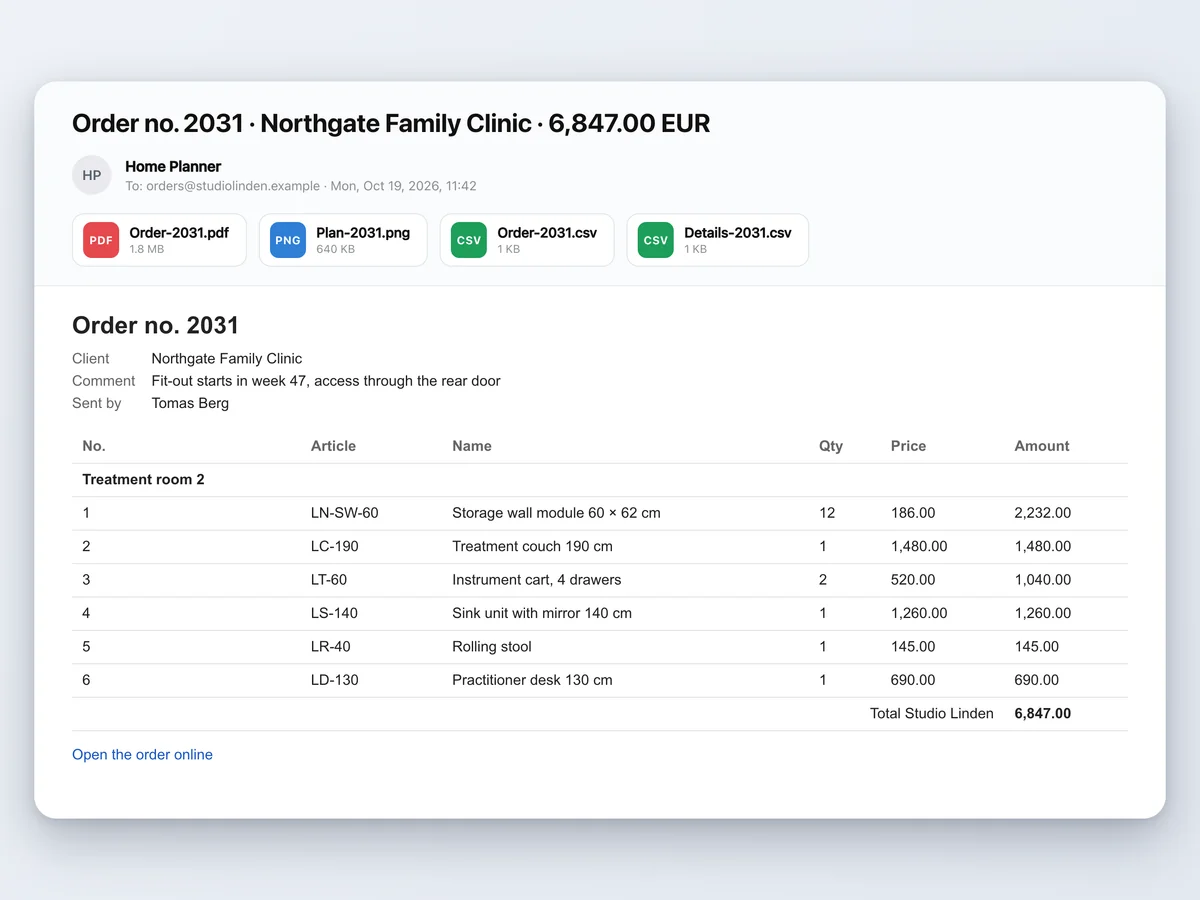Image resolution: width=1200 pixels, height=900 pixels.
Task: Click quantity 12 for storage wall module
Action: [x=827, y=513]
